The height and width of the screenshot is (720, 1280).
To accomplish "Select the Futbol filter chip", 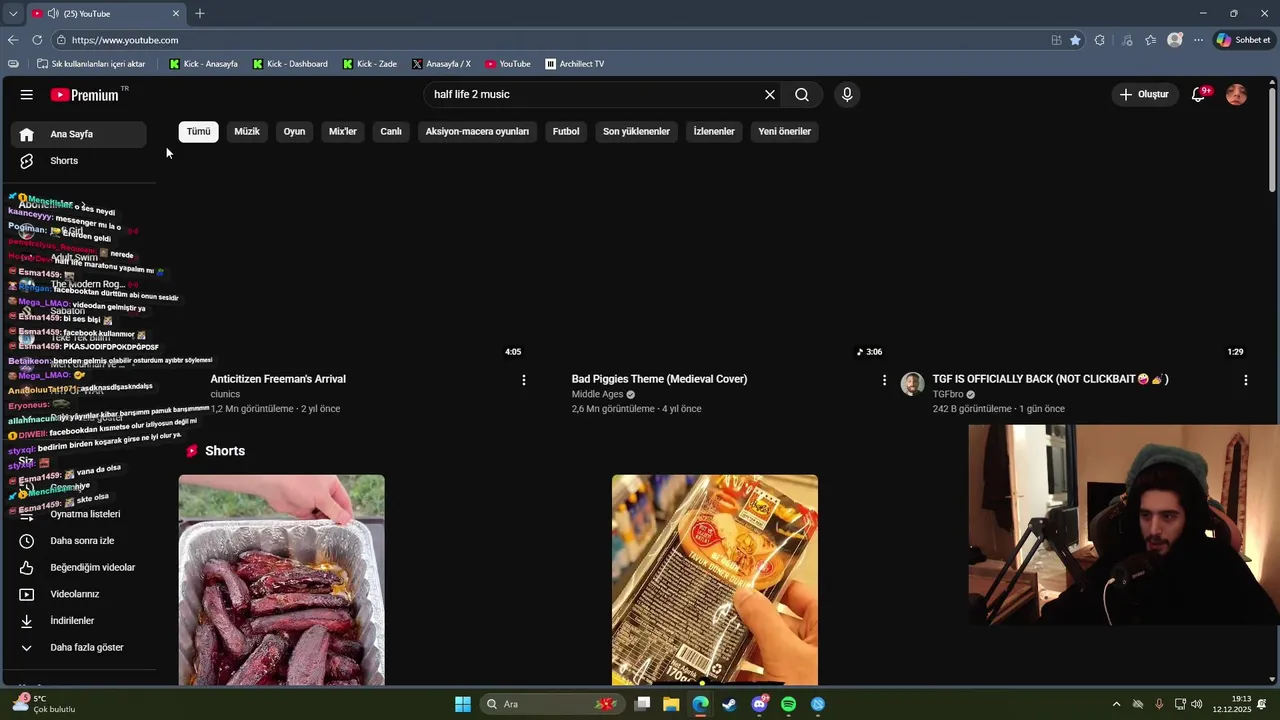I will point(566,131).
